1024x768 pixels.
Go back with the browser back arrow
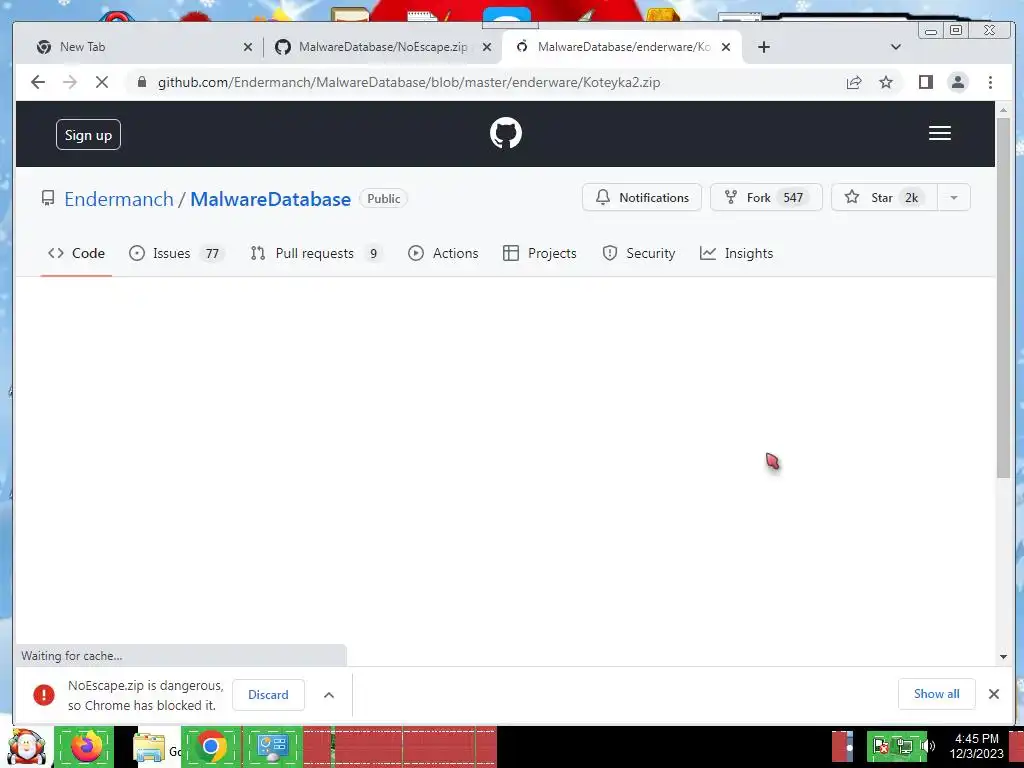click(x=38, y=82)
